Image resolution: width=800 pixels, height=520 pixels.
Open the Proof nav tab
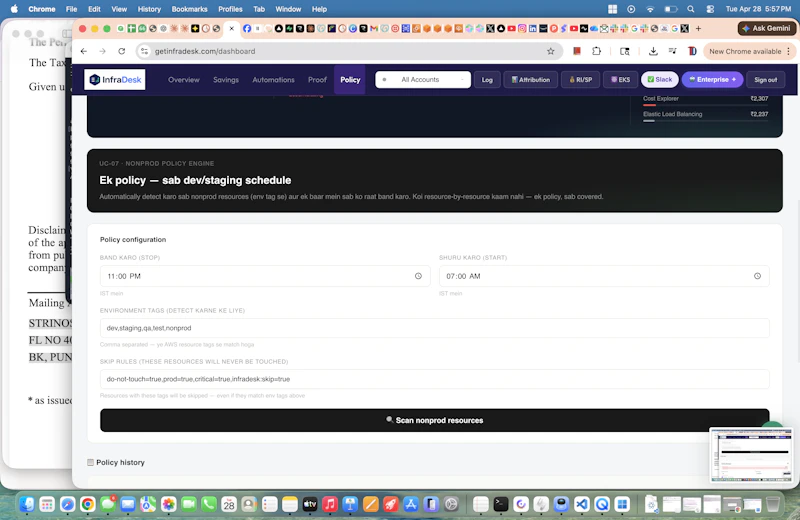pyautogui.click(x=317, y=80)
